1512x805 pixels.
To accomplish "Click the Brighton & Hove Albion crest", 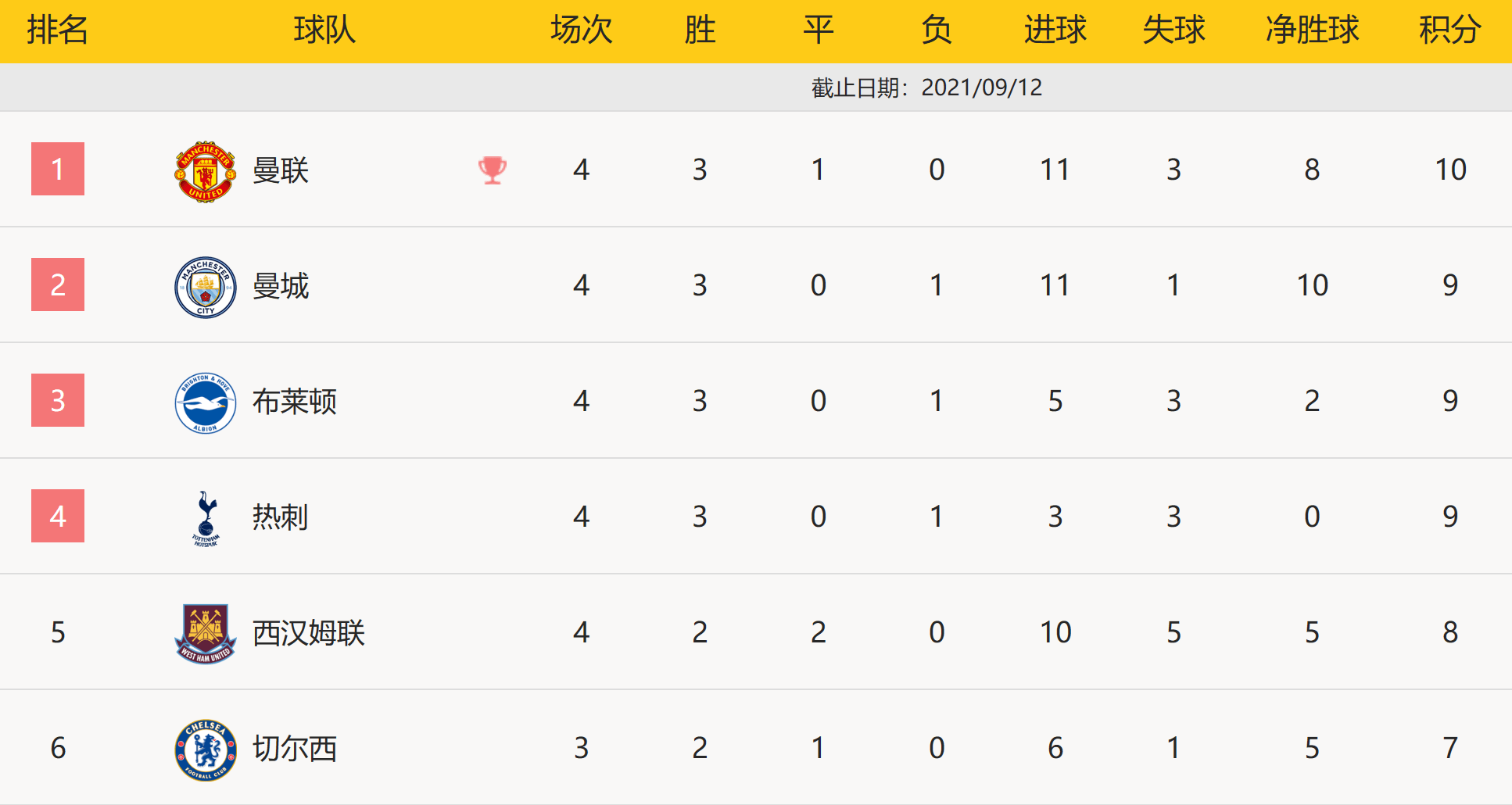I will (205, 402).
